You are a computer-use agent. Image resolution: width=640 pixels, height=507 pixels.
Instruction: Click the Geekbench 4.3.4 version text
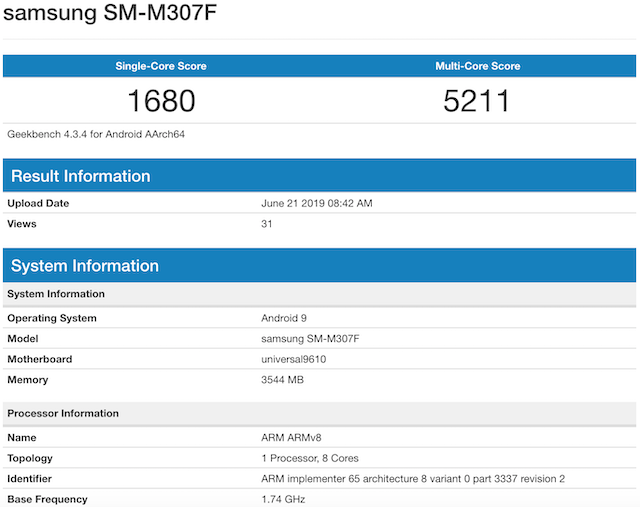click(x=103, y=133)
